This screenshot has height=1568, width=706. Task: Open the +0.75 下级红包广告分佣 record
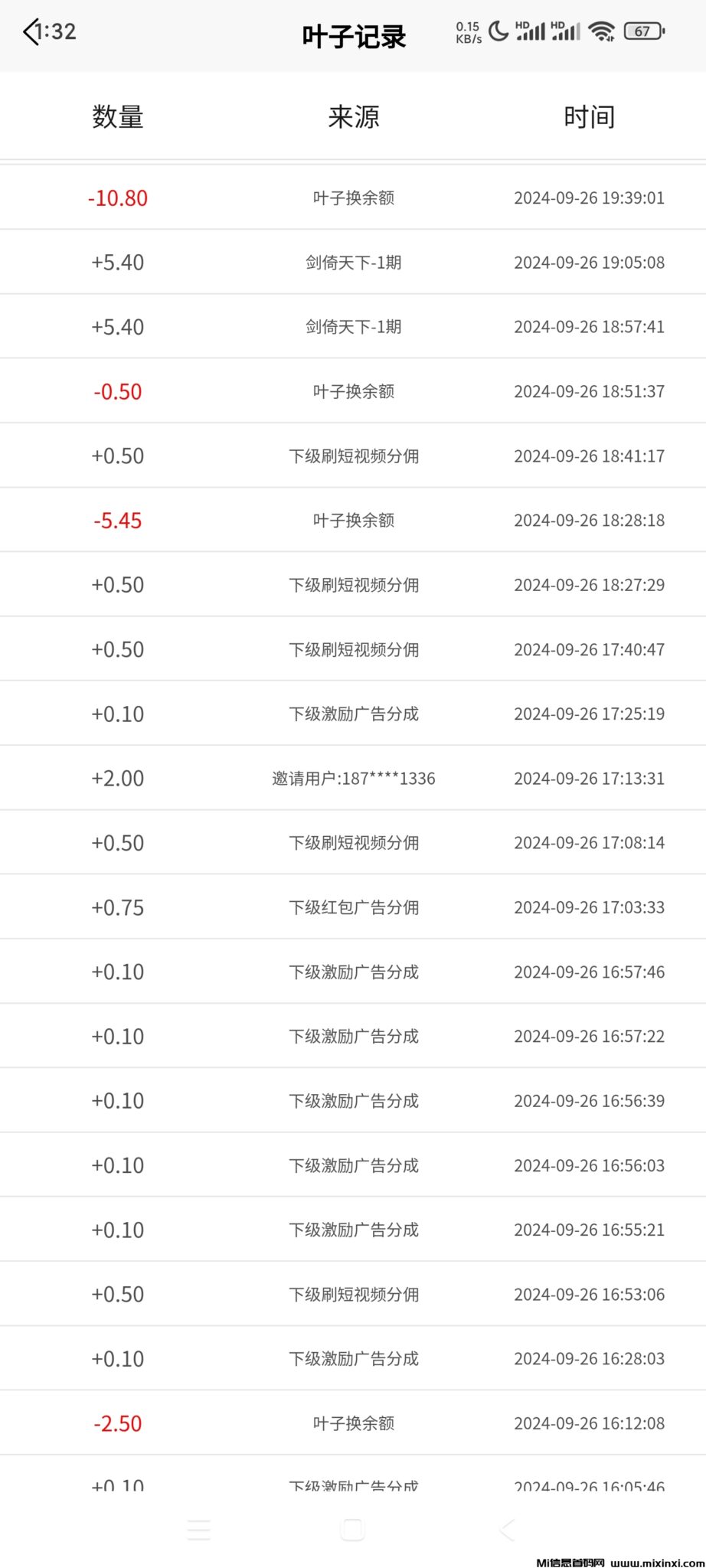pyautogui.click(x=353, y=907)
